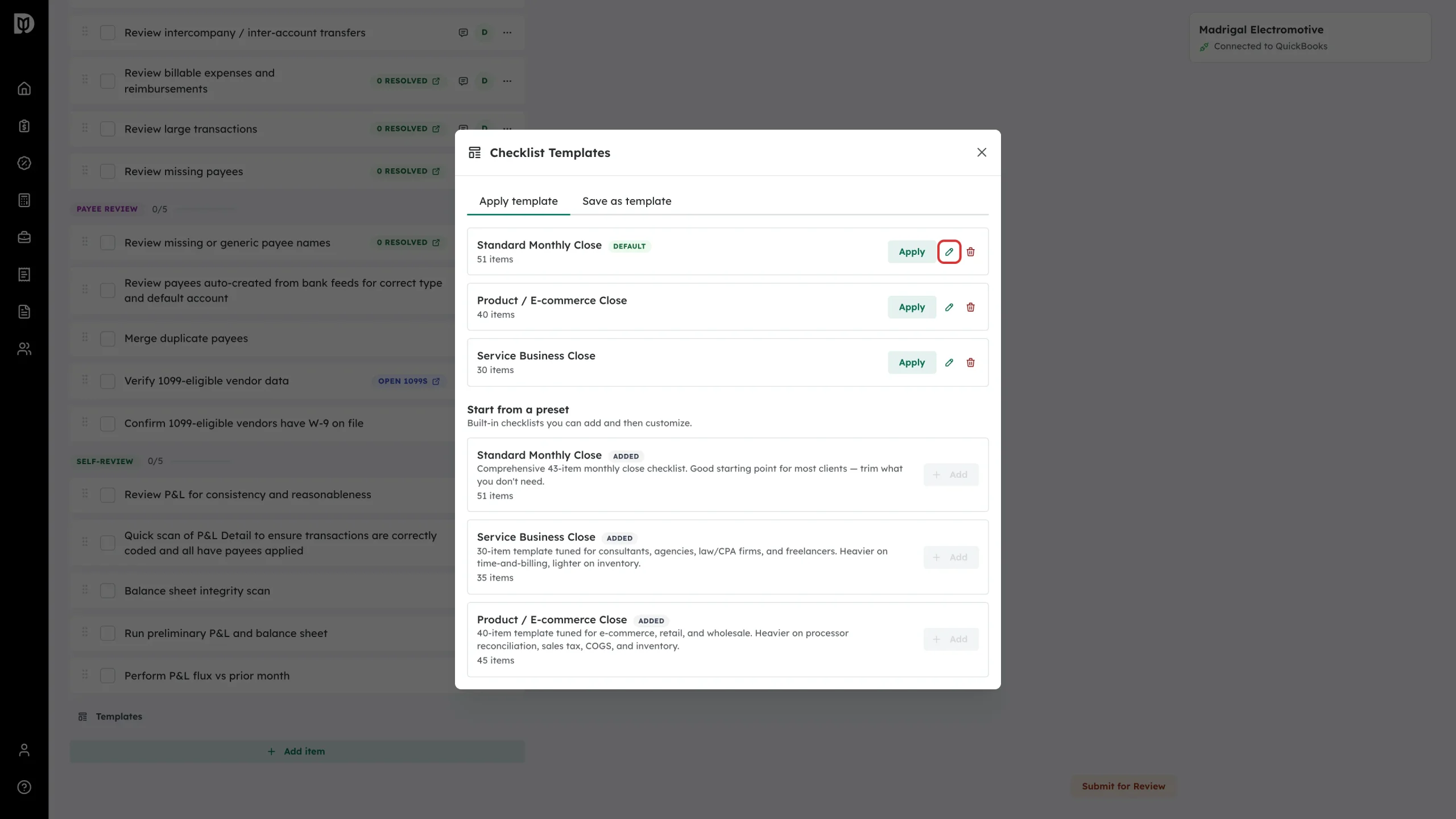Switch to Save as template tab
This screenshot has height=819, width=1456.
click(x=627, y=201)
